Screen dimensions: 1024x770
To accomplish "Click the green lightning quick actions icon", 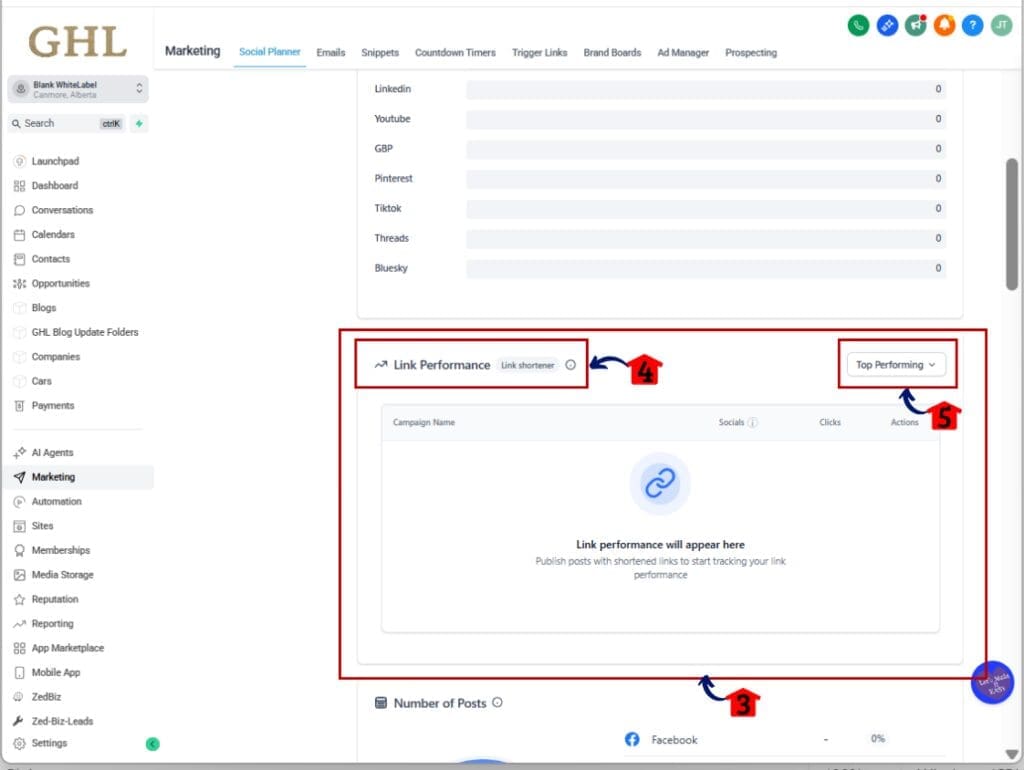I will (x=139, y=123).
